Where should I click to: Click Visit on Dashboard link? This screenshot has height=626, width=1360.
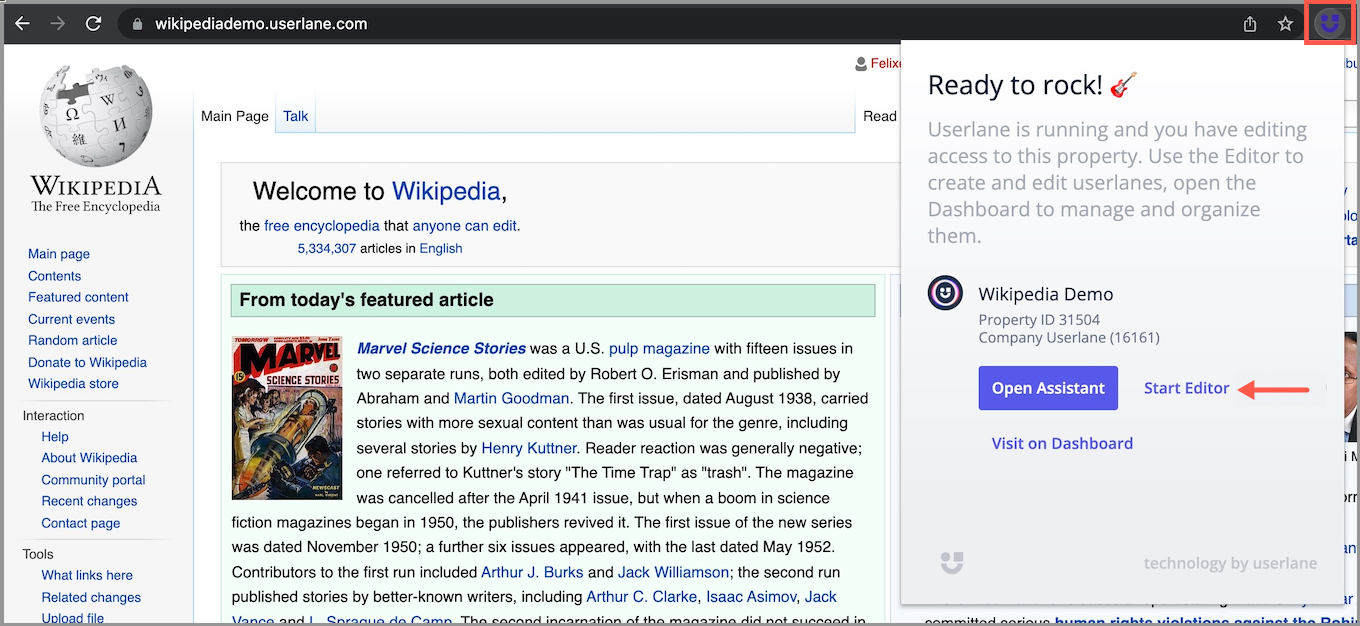1062,443
